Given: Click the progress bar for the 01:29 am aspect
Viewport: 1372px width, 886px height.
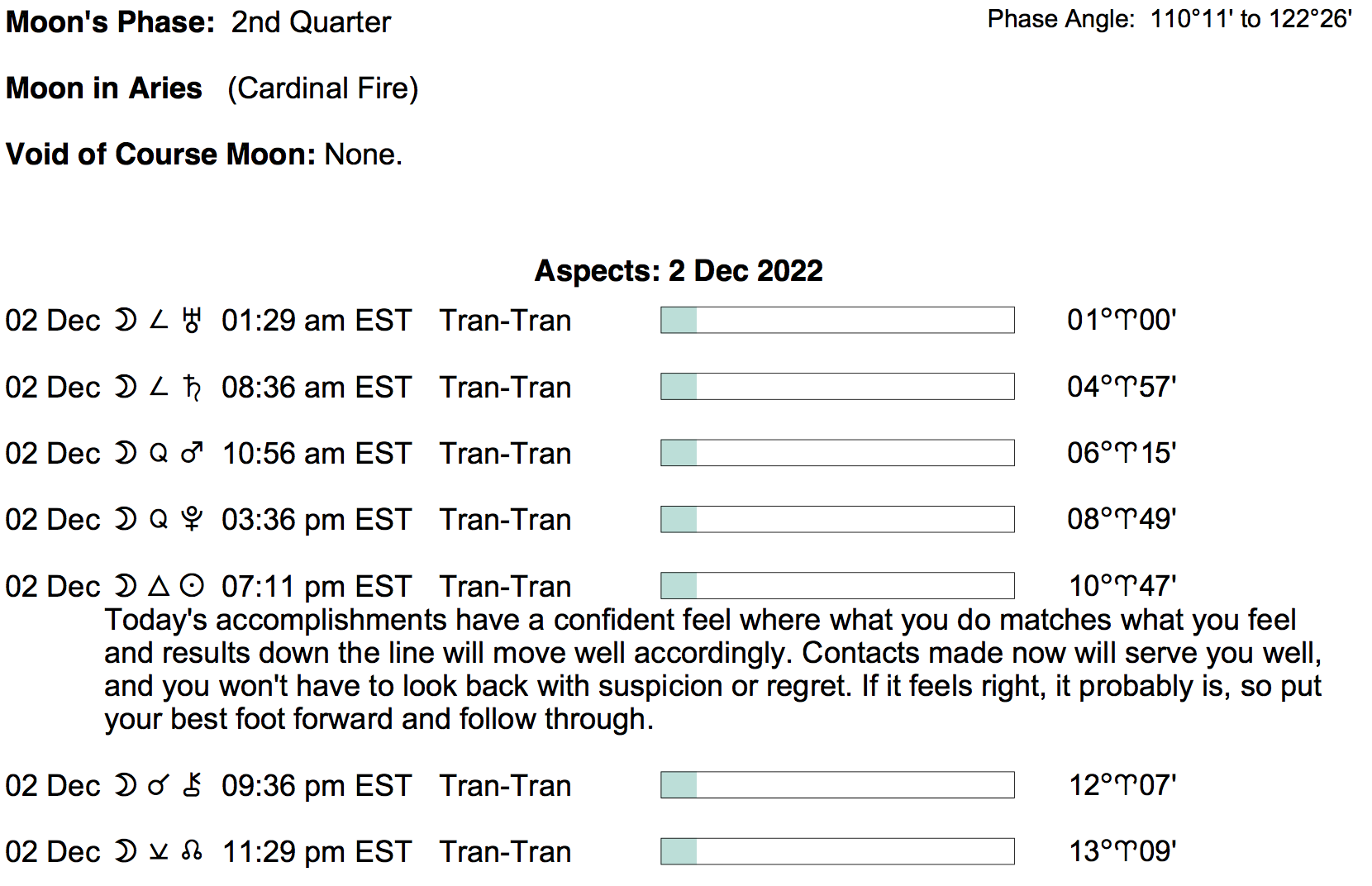Looking at the screenshot, I should [836, 321].
